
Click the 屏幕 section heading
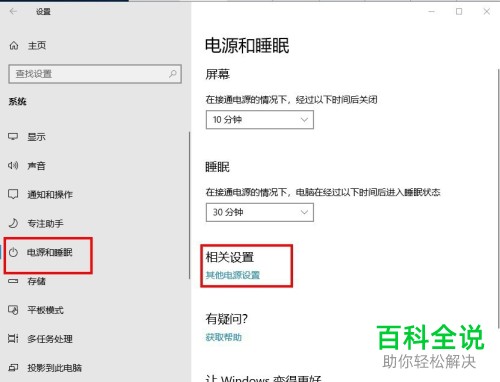click(218, 74)
